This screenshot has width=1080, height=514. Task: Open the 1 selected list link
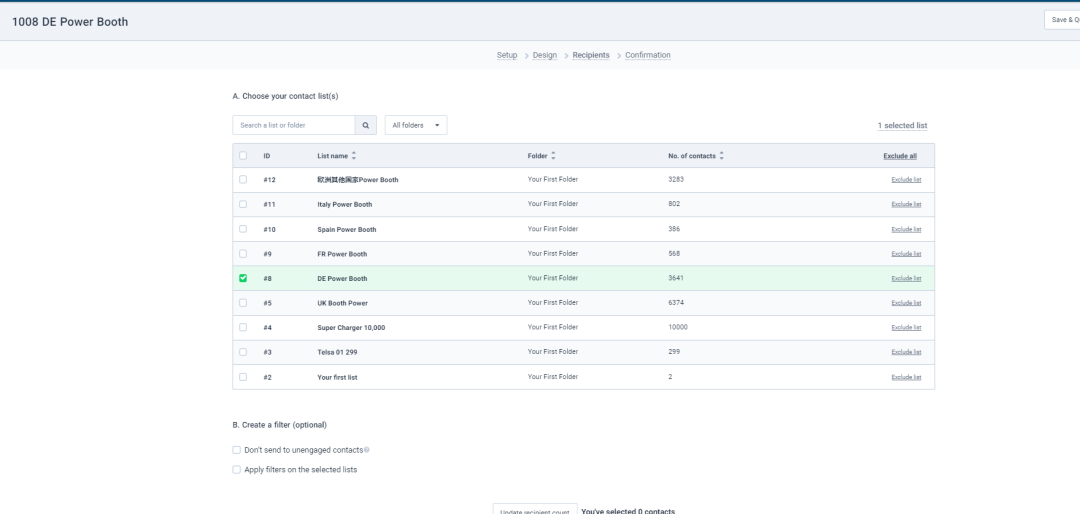pos(902,126)
